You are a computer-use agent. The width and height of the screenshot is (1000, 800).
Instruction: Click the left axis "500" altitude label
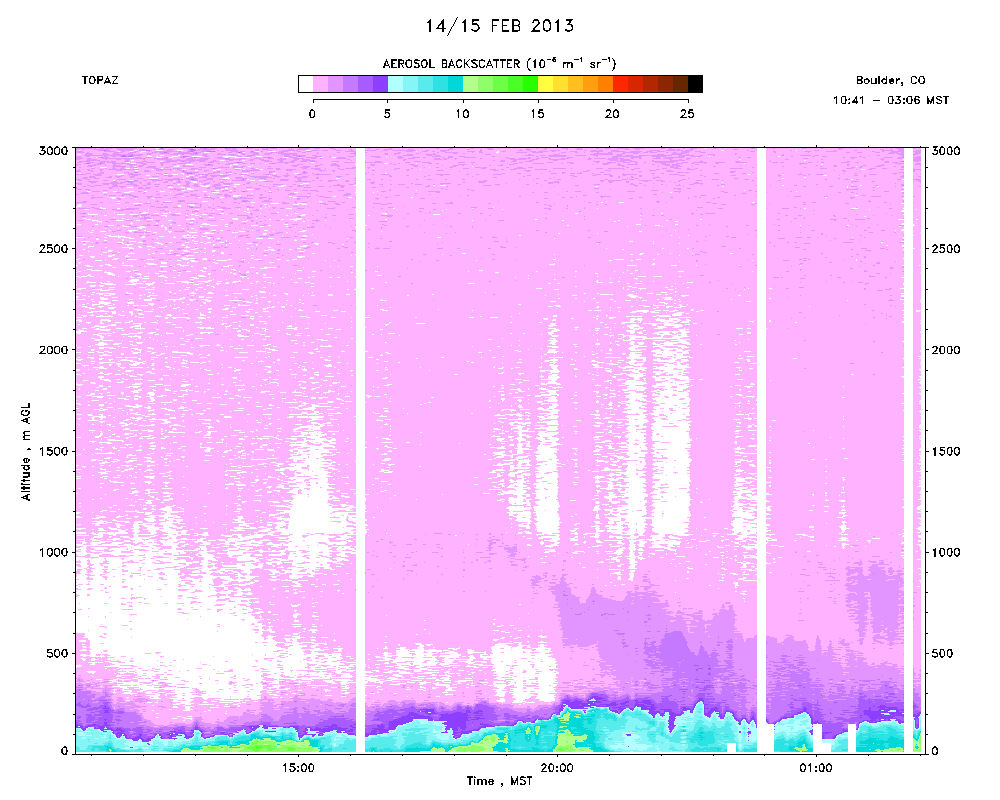57,653
